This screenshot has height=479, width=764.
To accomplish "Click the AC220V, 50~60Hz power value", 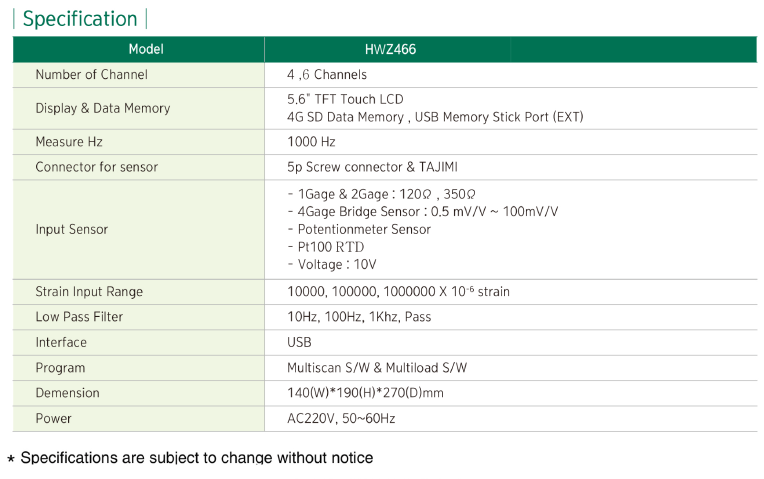I will tap(341, 418).
